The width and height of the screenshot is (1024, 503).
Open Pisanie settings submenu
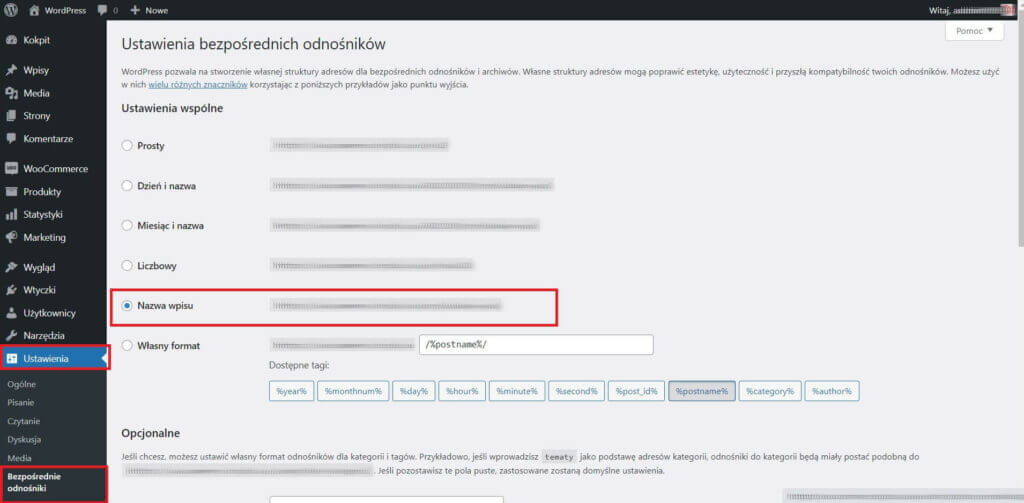[x=21, y=403]
